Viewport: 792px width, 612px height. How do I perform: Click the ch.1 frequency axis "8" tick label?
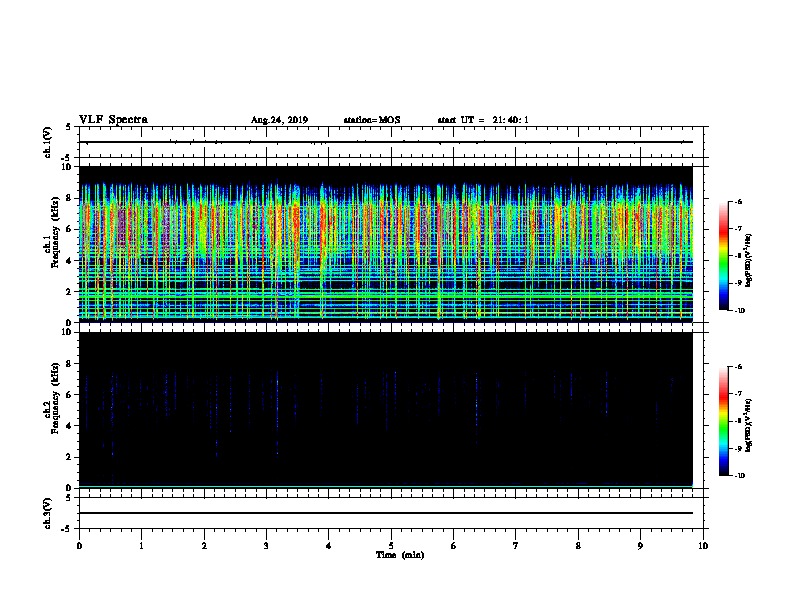tap(69, 198)
